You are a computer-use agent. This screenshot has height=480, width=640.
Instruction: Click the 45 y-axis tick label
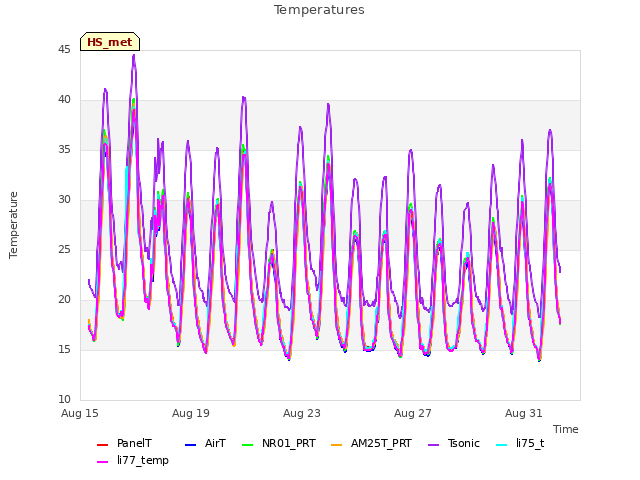(64, 50)
